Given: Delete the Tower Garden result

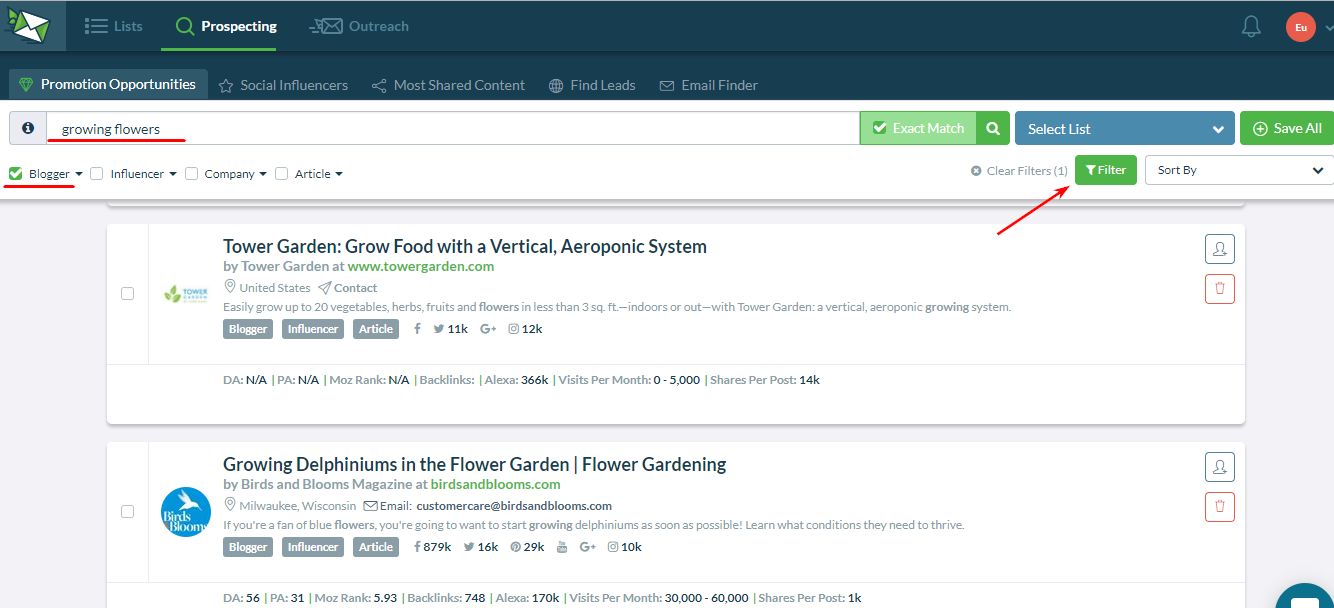Looking at the screenshot, I should pyautogui.click(x=1219, y=289).
